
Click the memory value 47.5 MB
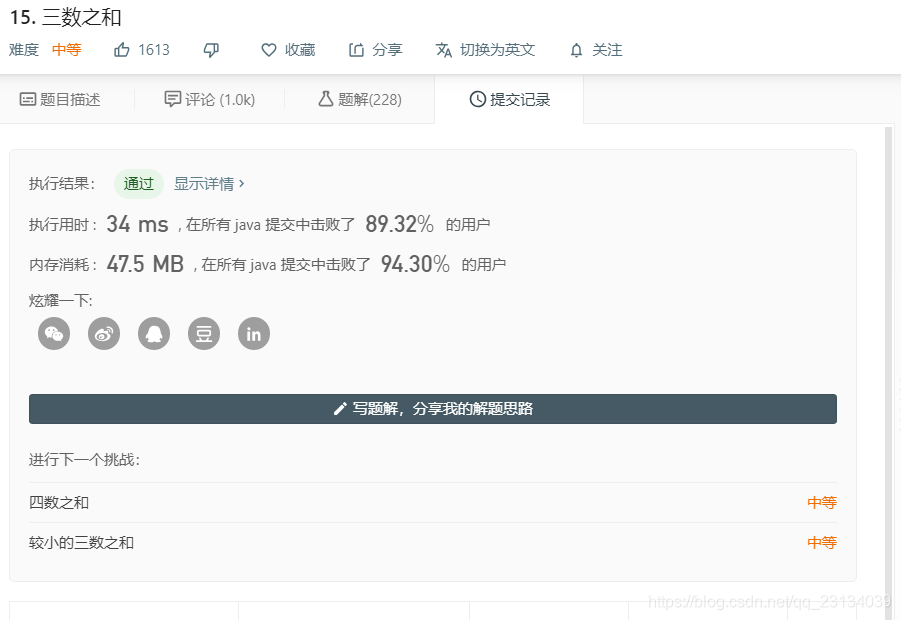pos(145,264)
